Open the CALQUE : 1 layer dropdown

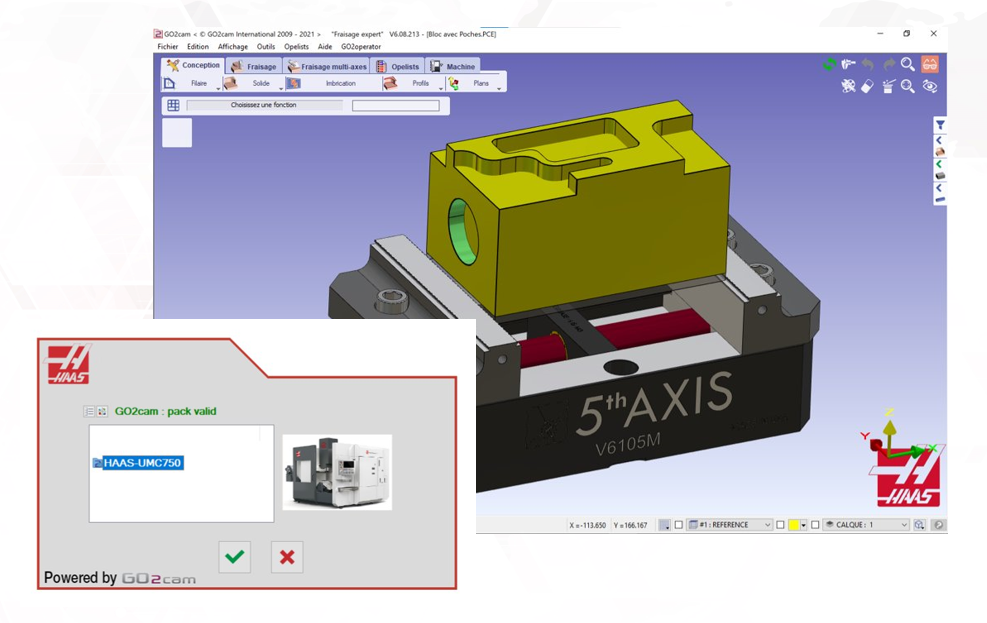pyautogui.click(x=866, y=525)
